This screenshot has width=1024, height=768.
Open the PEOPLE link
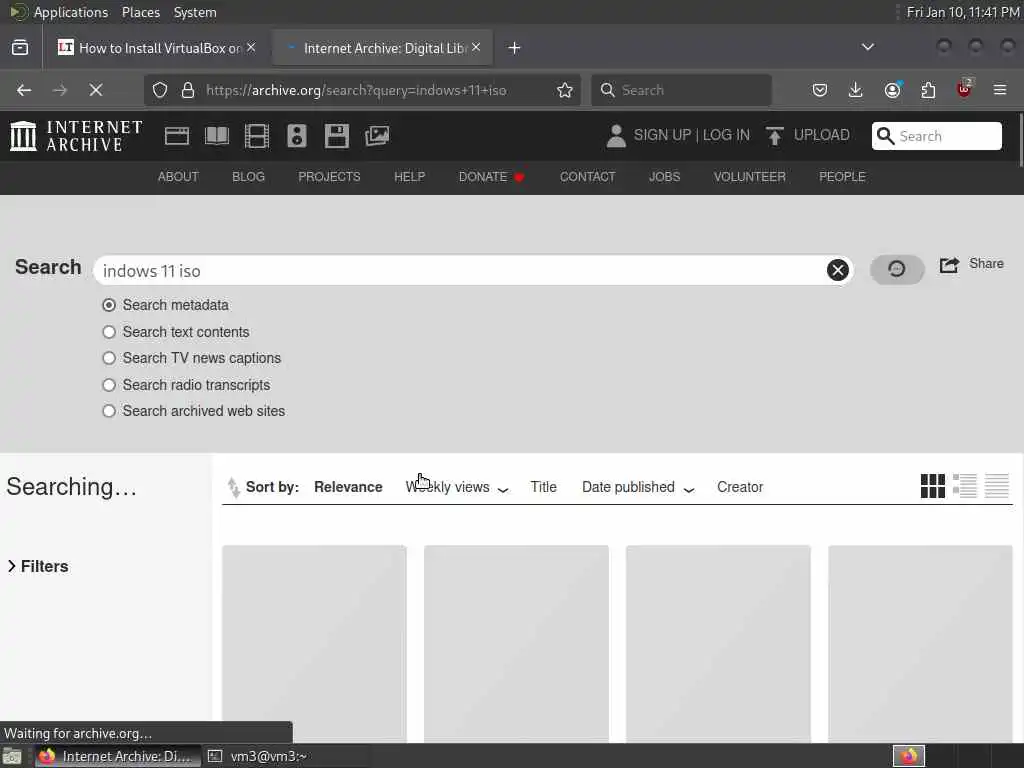click(x=842, y=177)
